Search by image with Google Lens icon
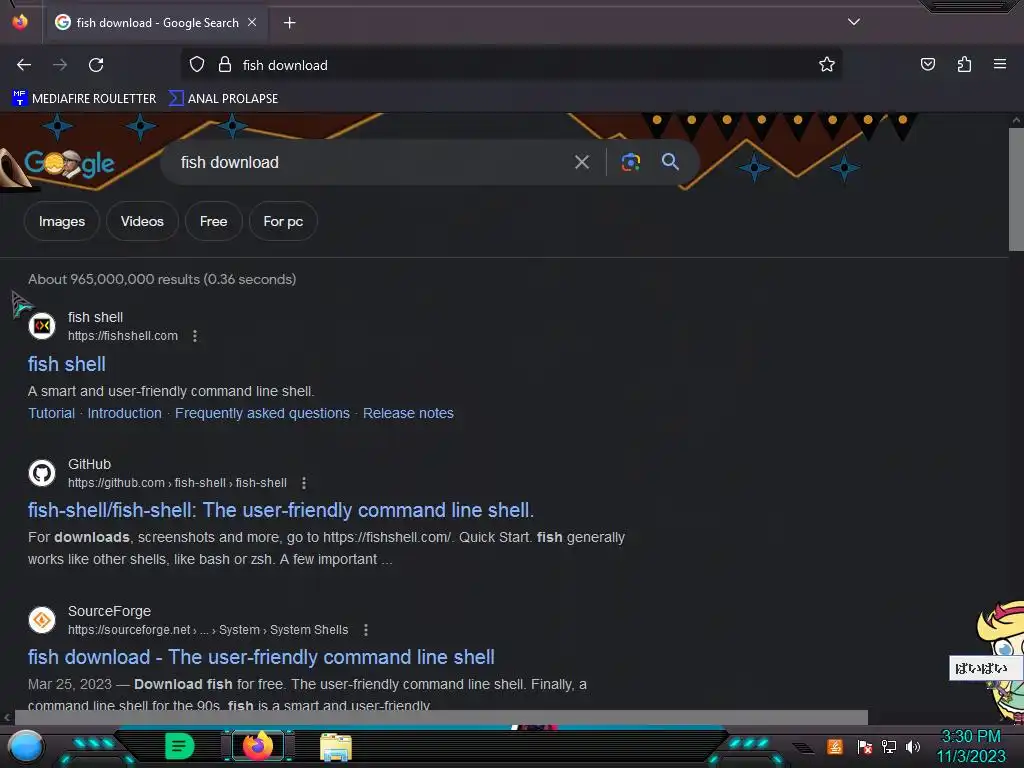The image size is (1024, 768). click(630, 162)
